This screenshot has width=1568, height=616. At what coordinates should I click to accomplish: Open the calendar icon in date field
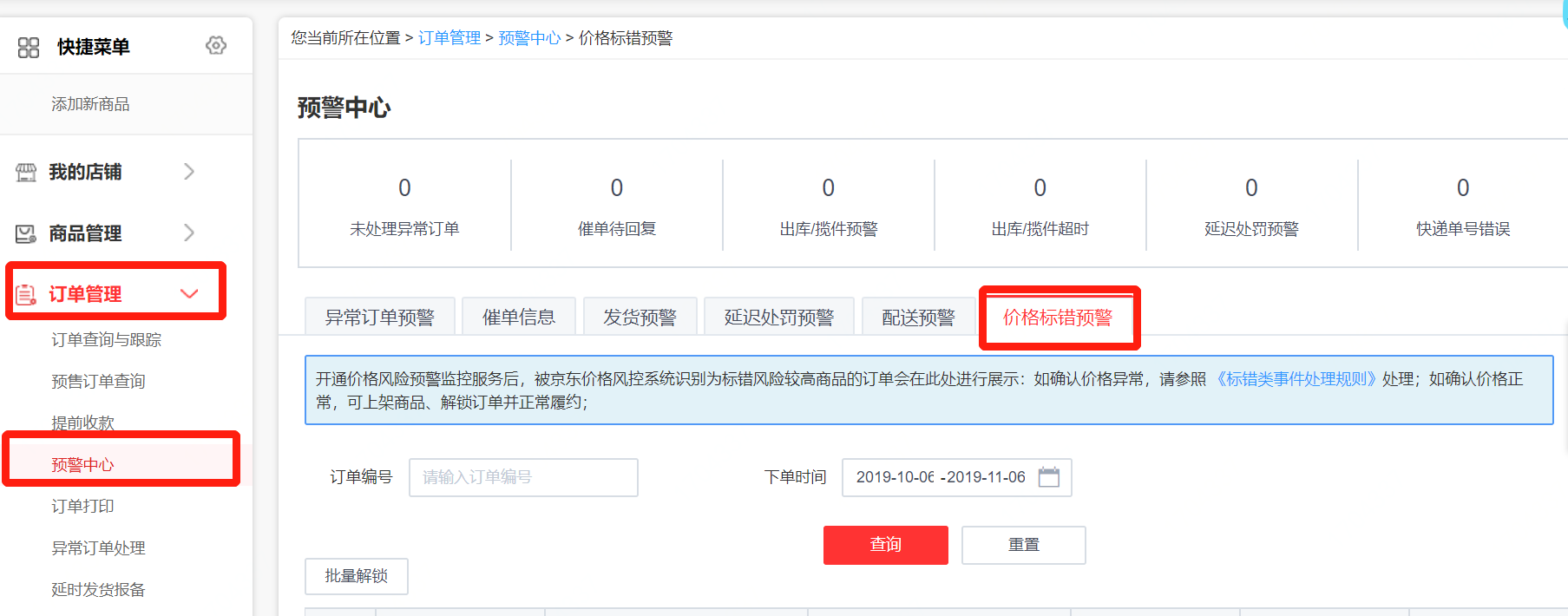(x=1049, y=477)
